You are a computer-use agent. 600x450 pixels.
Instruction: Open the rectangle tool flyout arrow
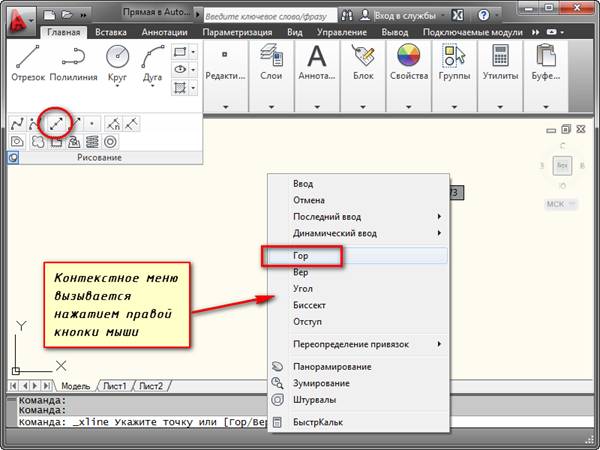[x=193, y=52]
